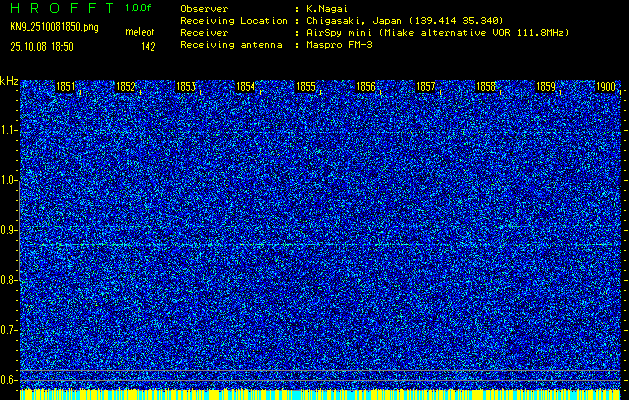Image resolution: width=629 pixels, height=400 pixels.
Task: Click the yellow signal level bar
Action: pyautogui.click(x=320, y=394)
